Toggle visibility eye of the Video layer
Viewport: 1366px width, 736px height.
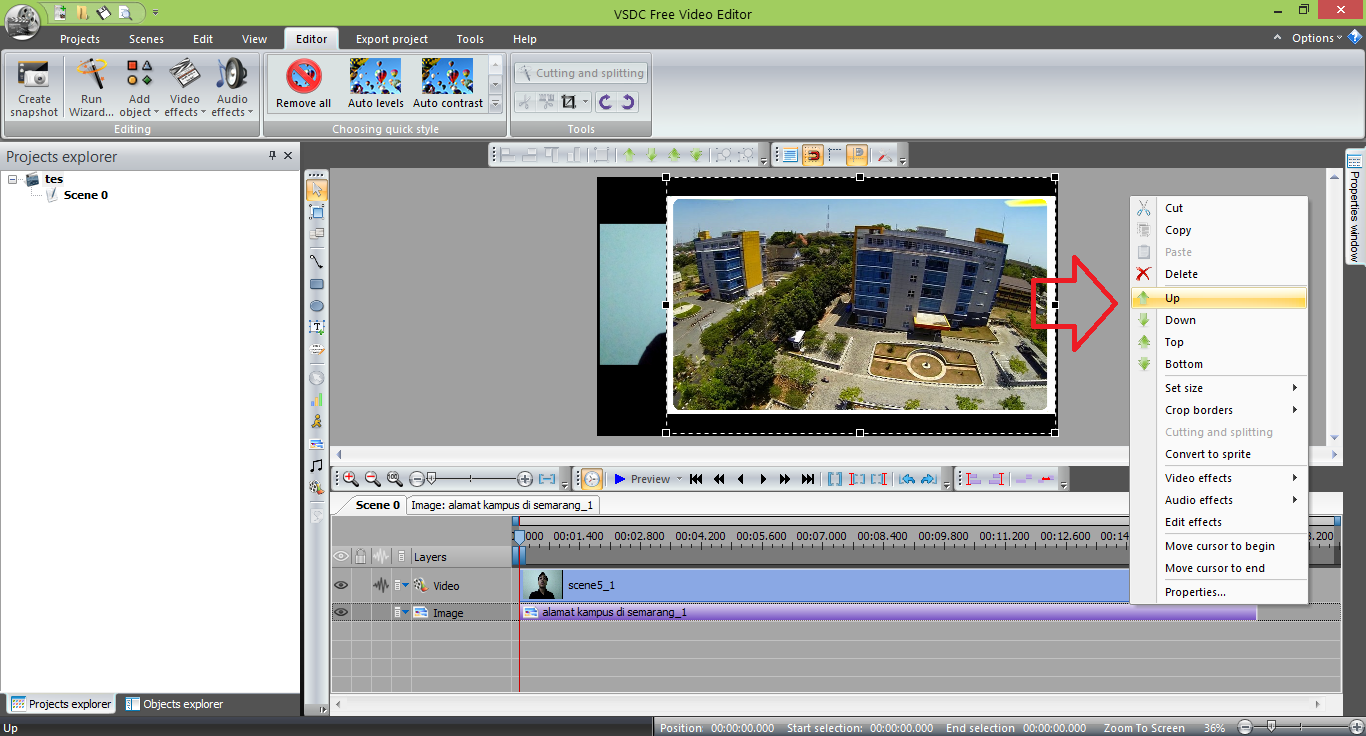point(341,585)
